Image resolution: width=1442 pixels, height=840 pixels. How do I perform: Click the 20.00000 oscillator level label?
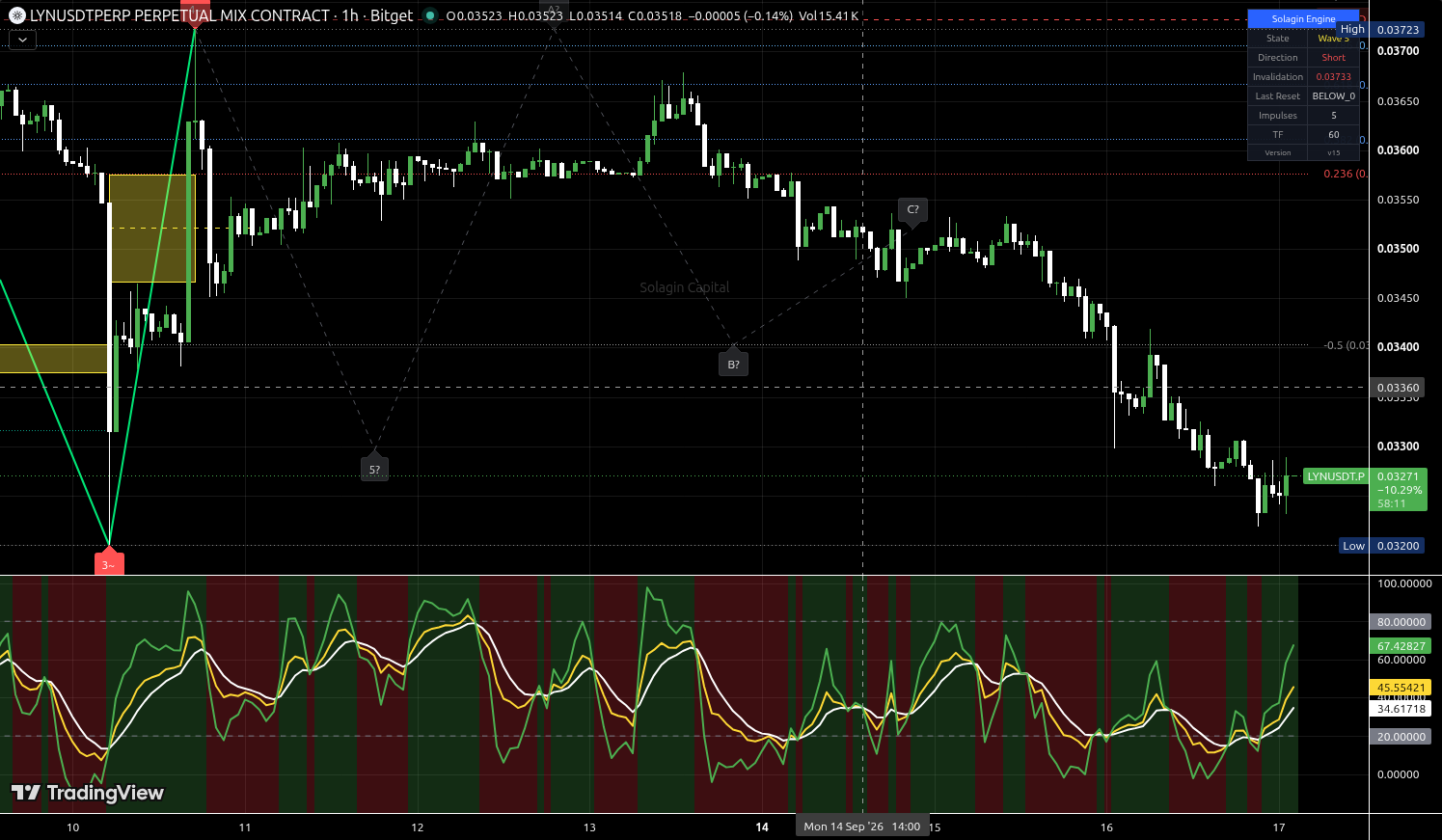1400,737
